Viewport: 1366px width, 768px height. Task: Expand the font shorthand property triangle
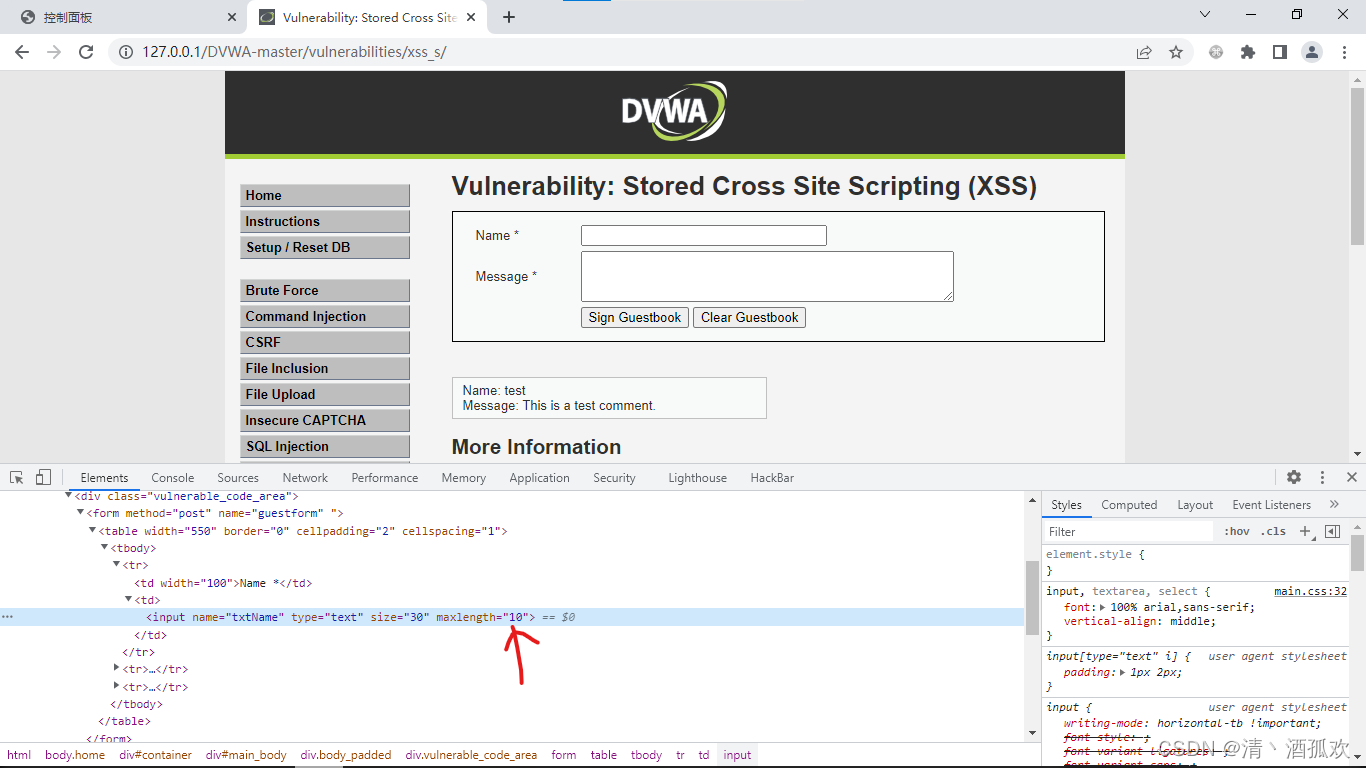tap(1103, 607)
